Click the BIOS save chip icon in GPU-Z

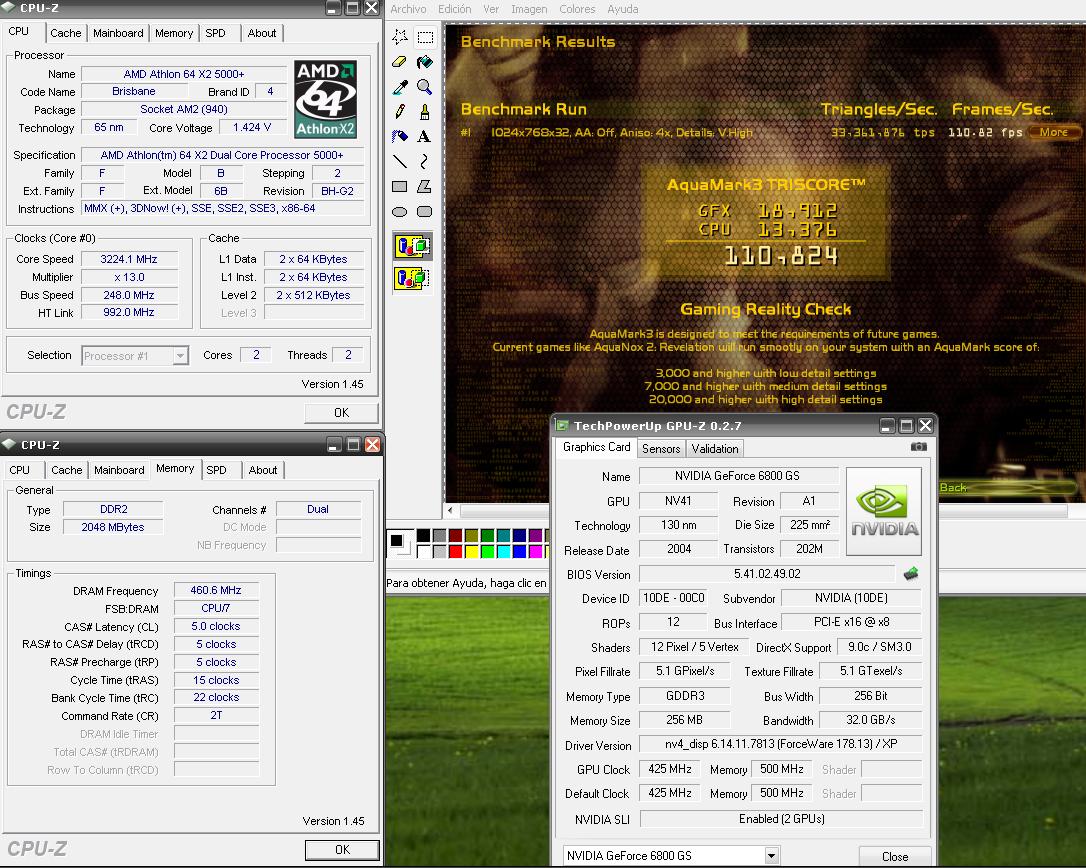tap(911, 574)
